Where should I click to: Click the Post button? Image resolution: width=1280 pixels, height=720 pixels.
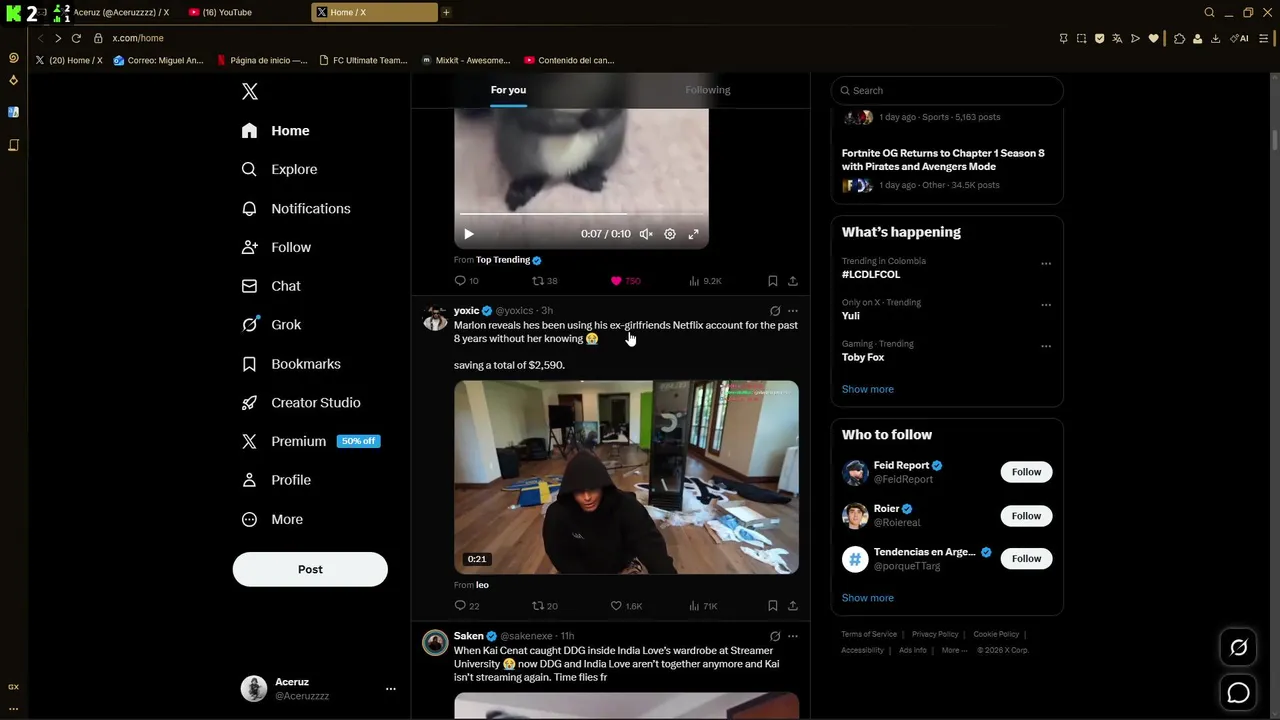310,569
